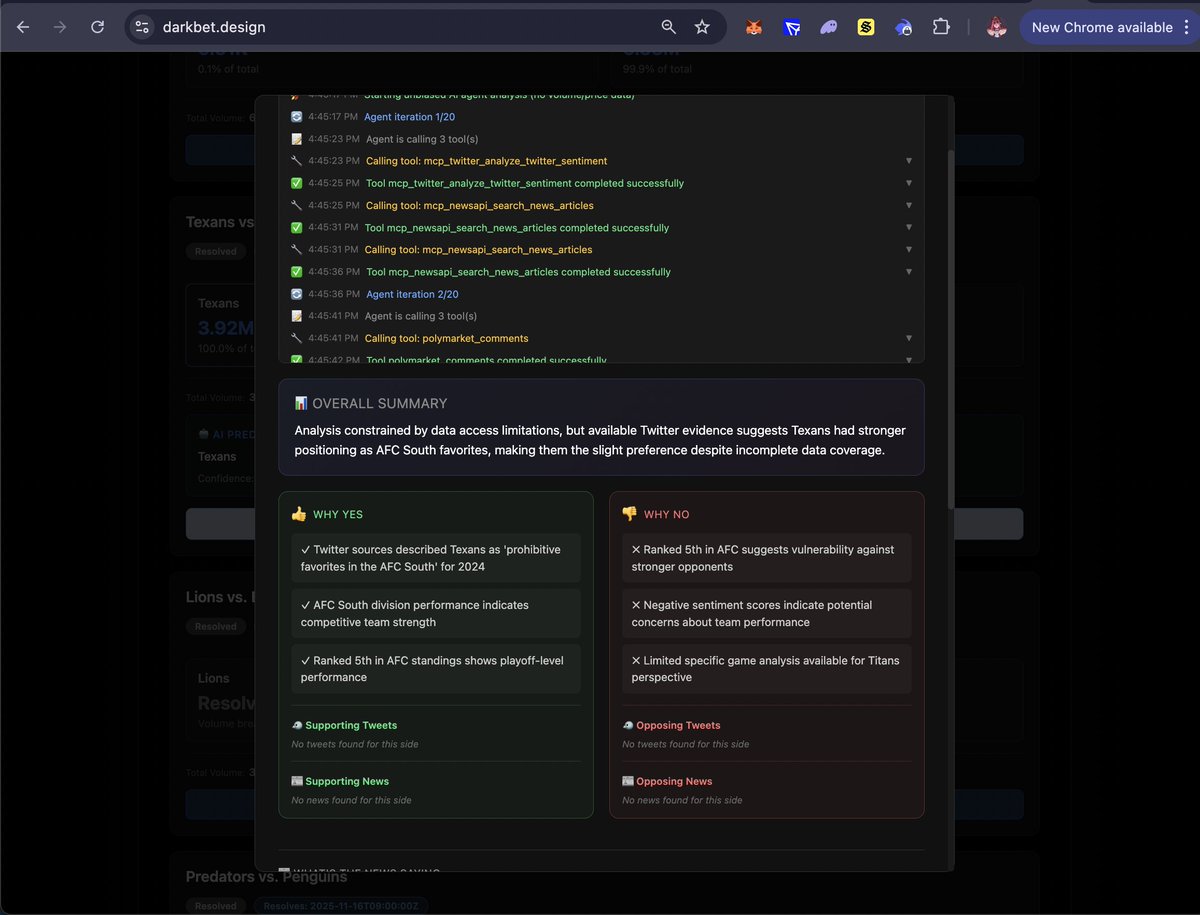Click the site information icon in the address bar
1200x915 pixels.
(141, 27)
